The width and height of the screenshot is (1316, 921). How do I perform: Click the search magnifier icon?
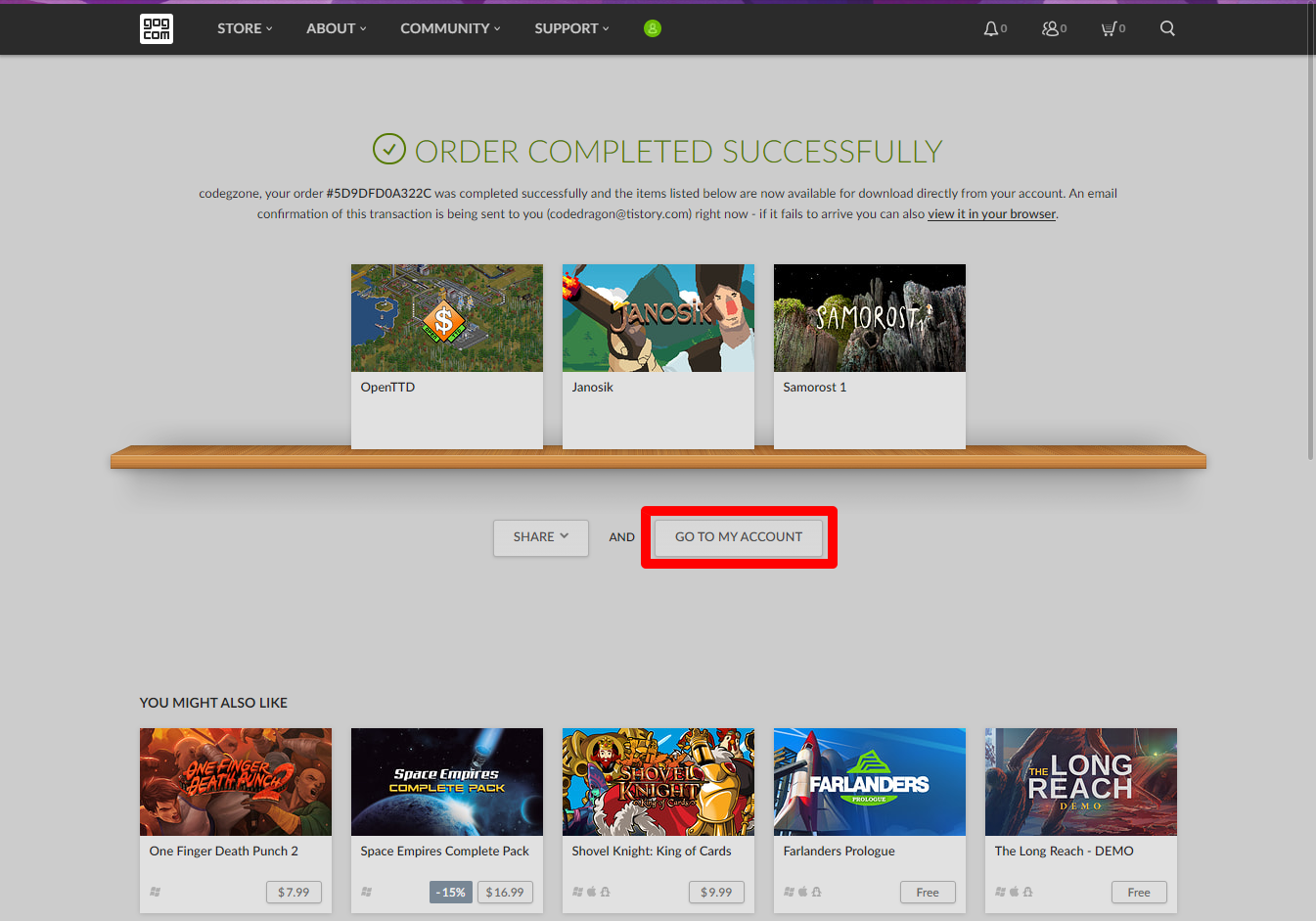coord(1167,28)
